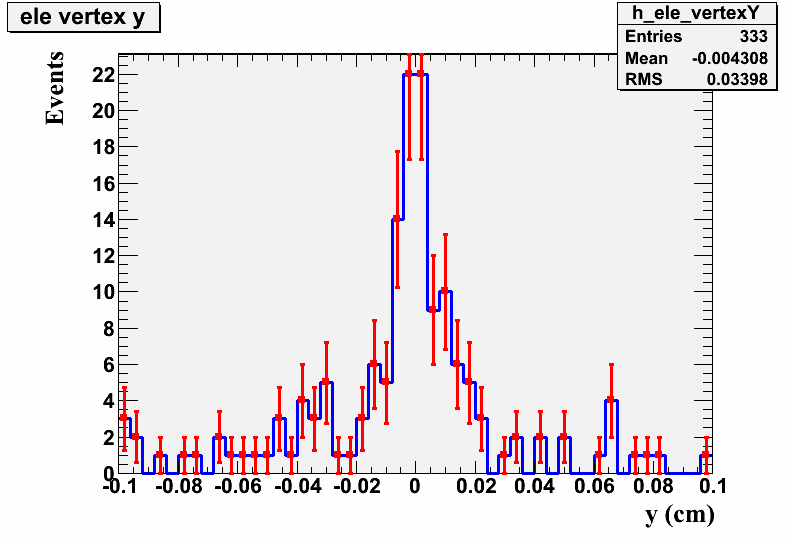Click the x-axis label 0.06

pyautogui.click(x=595, y=486)
